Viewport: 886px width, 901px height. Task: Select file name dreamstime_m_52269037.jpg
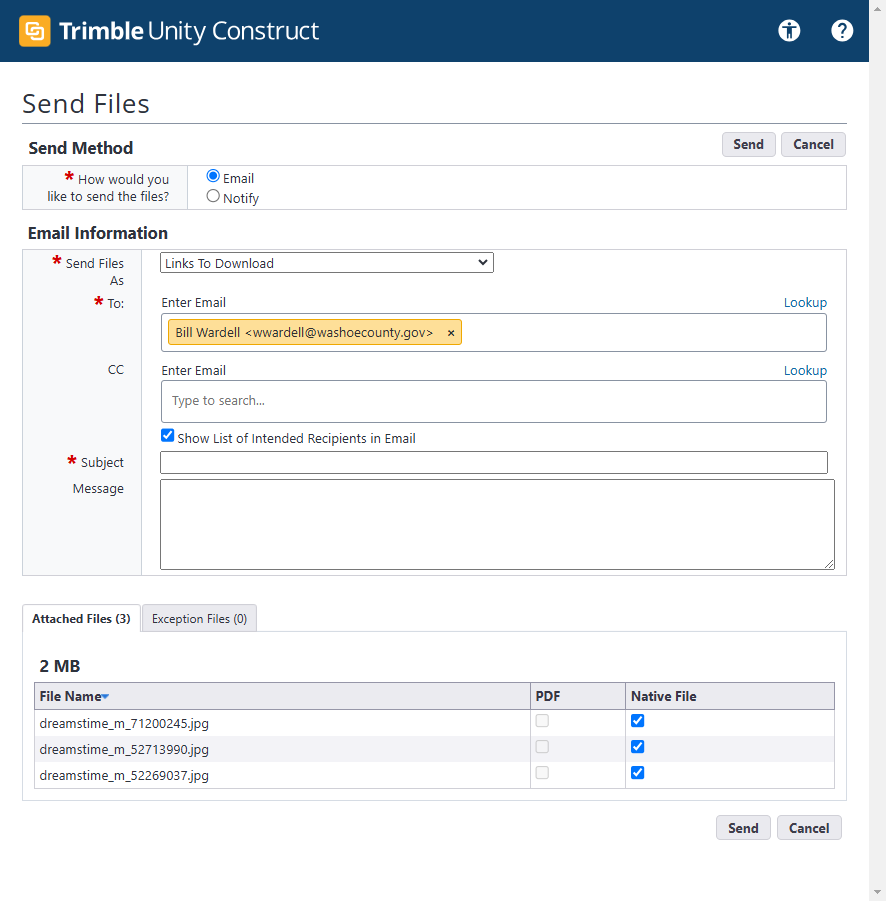tap(124, 776)
